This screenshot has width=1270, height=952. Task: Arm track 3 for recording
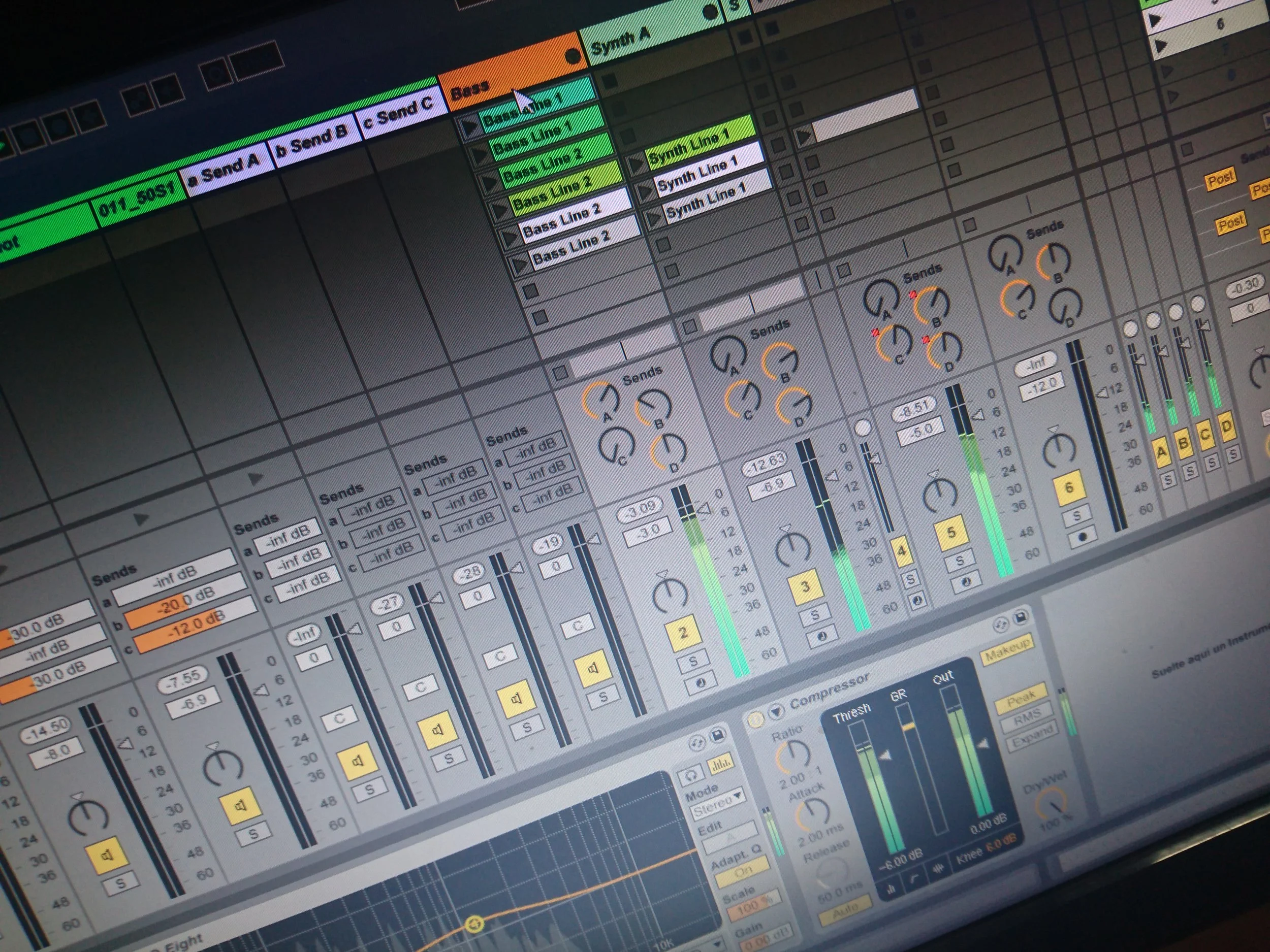[x=822, y=637]
